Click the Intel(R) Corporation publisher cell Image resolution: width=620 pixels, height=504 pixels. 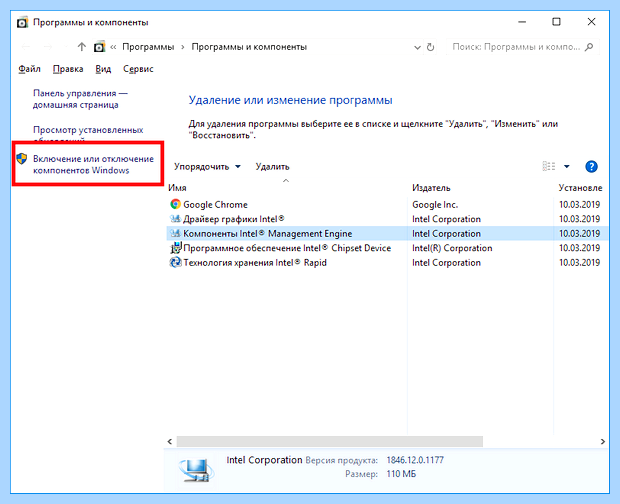(x=452, y=248)
